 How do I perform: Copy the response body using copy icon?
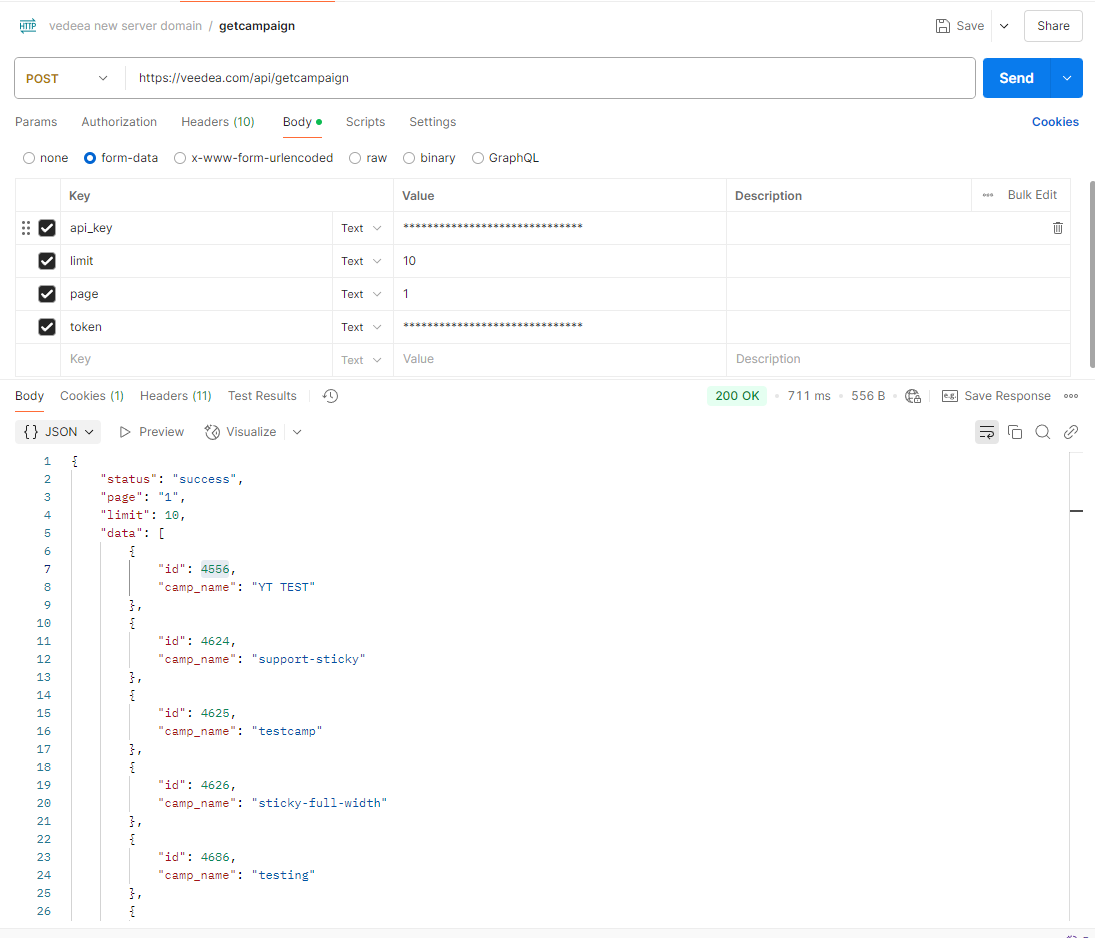pos(1015,432)
